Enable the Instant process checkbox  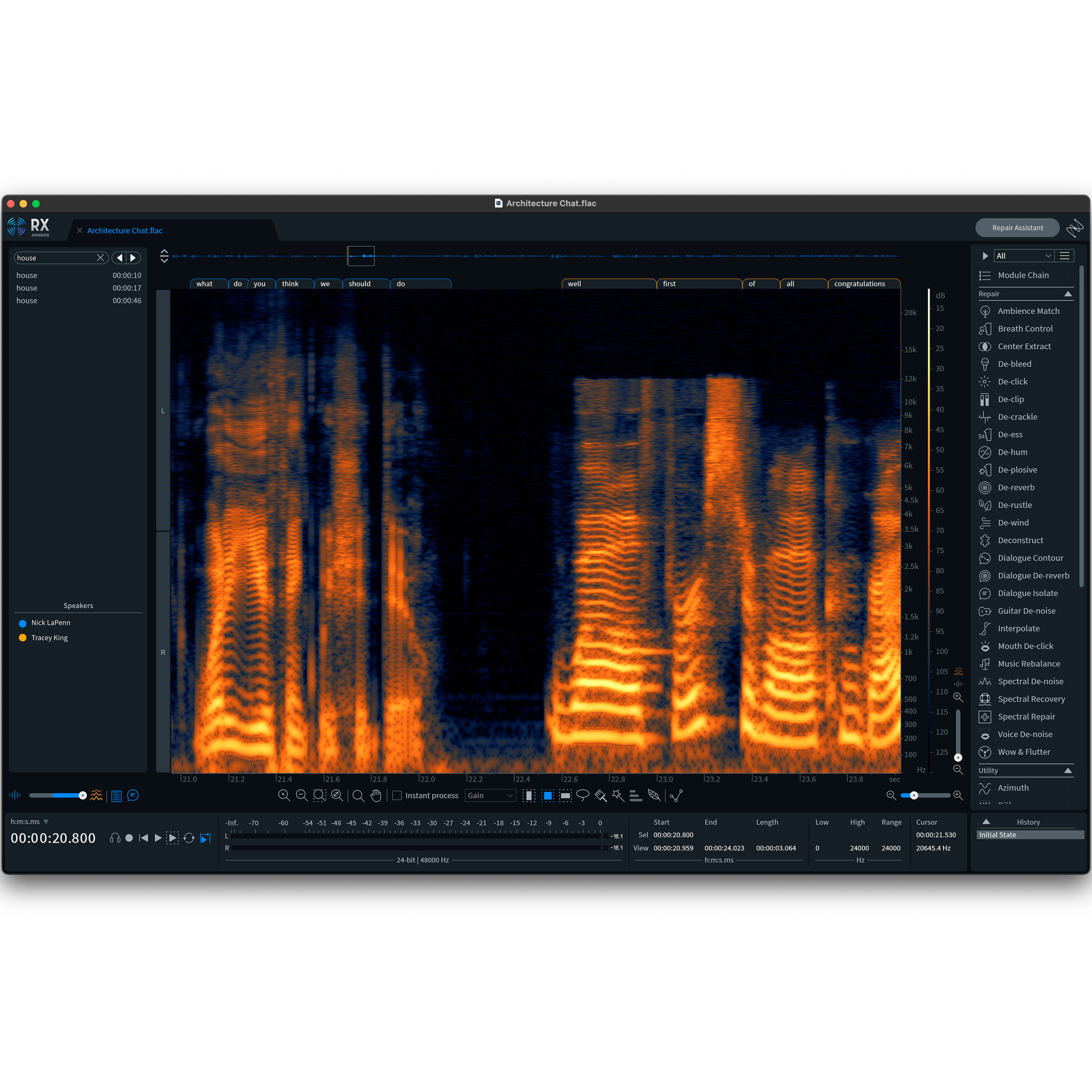coord(397,795)
